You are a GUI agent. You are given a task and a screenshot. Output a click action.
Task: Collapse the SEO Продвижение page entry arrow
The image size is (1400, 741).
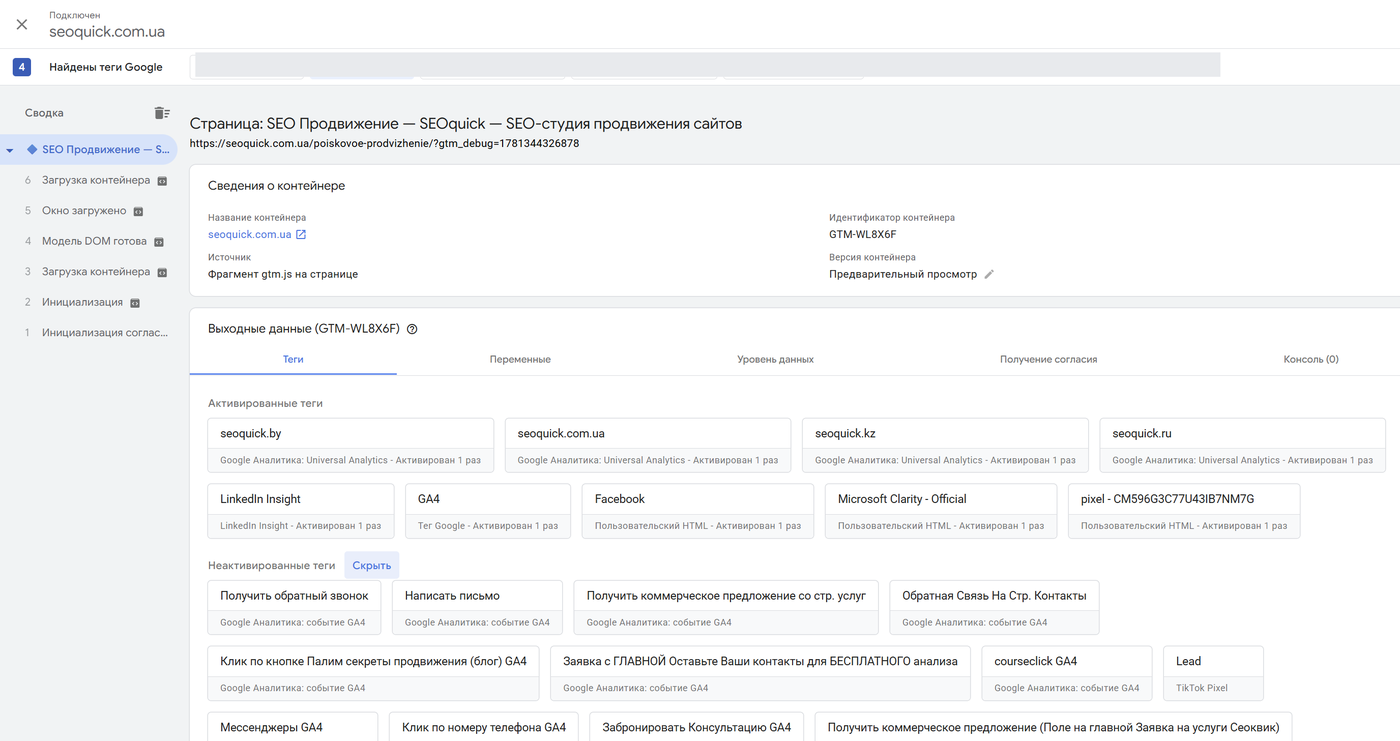point(10,150)
